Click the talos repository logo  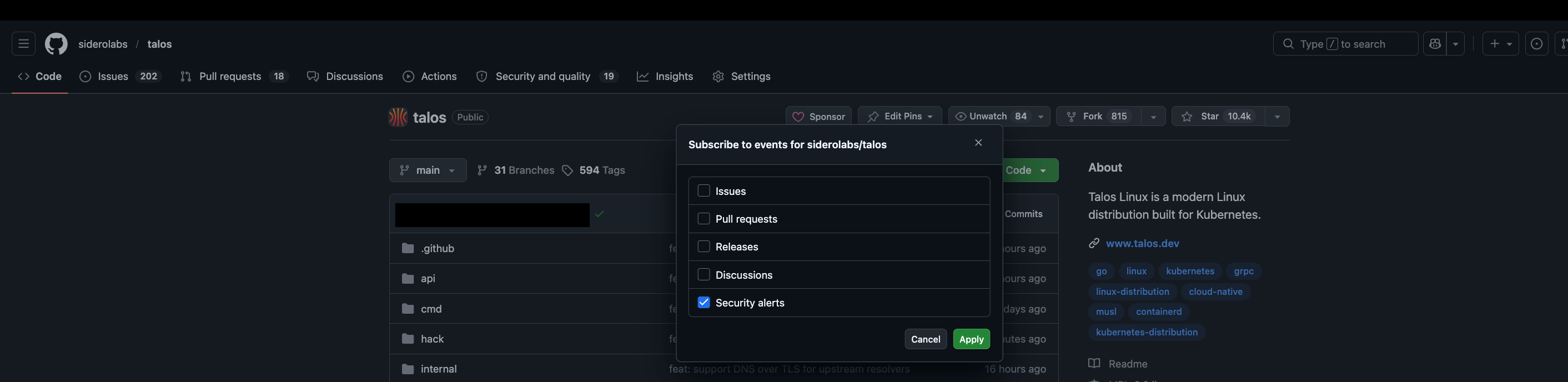[398, 117]
